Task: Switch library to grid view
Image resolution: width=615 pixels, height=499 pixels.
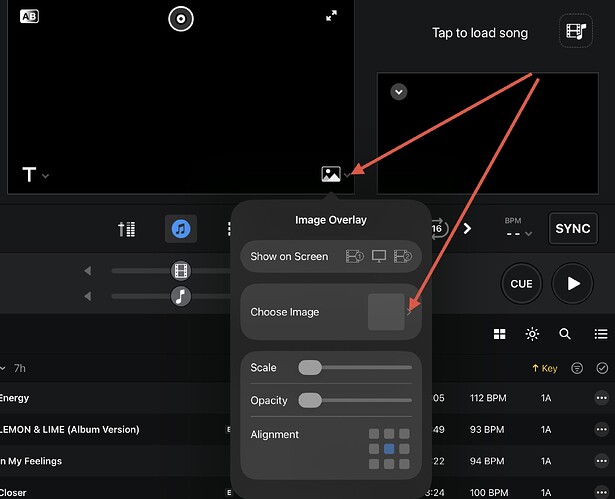Action: click(x=499, y=334)
